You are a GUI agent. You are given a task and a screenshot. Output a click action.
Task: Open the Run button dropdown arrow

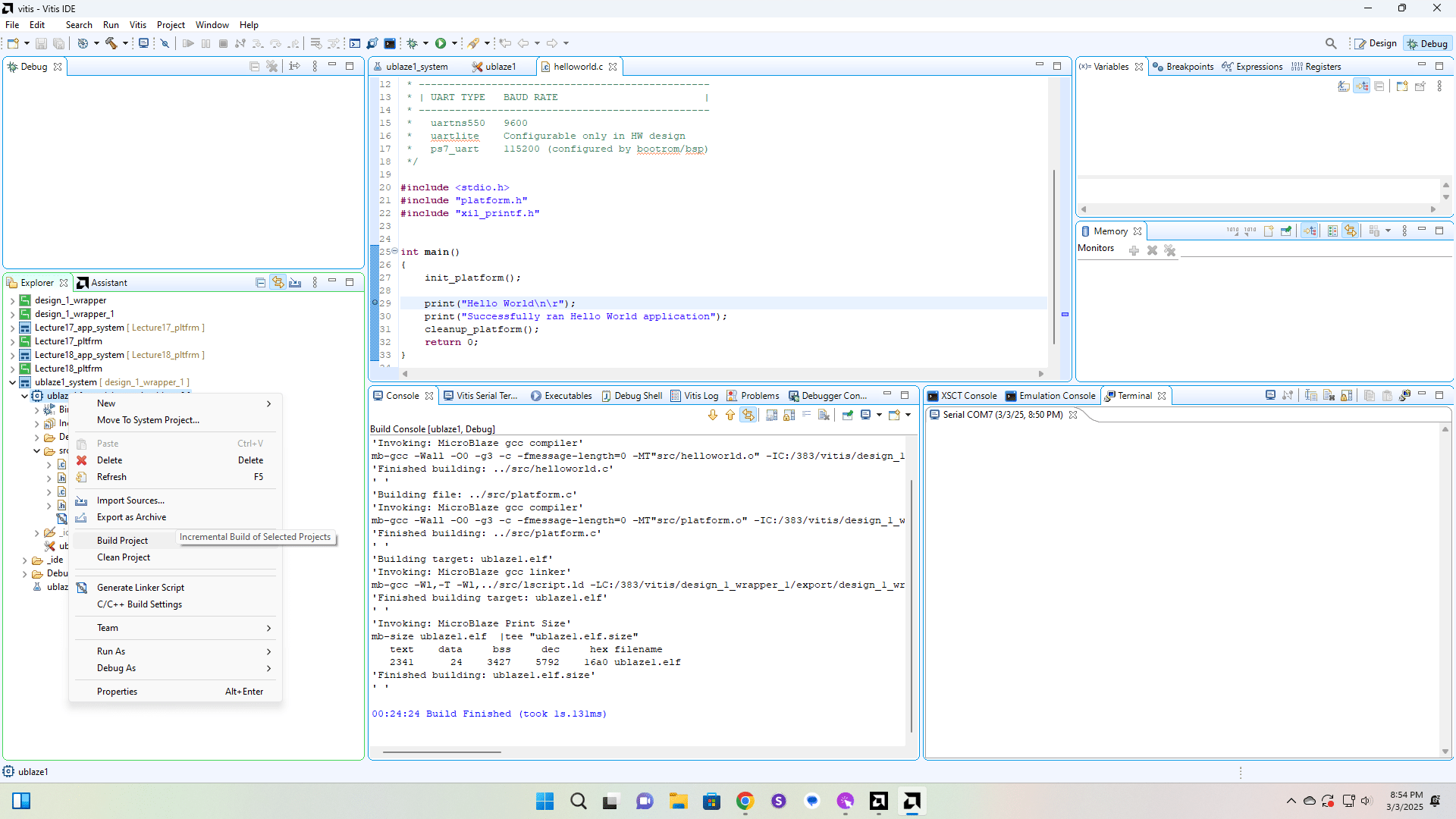[x=454, y=43]
